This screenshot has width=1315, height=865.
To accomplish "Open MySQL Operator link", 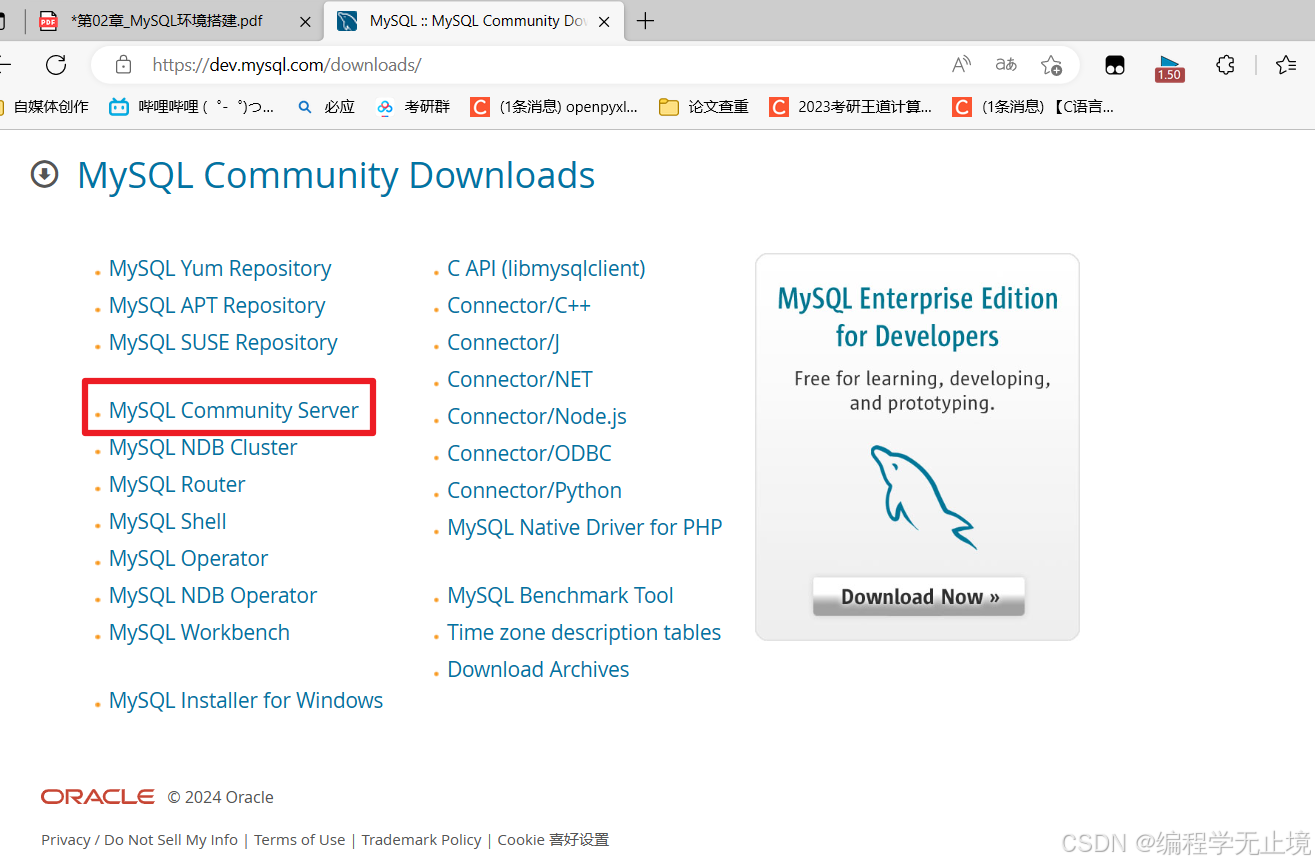I will (x=189, y=559).
